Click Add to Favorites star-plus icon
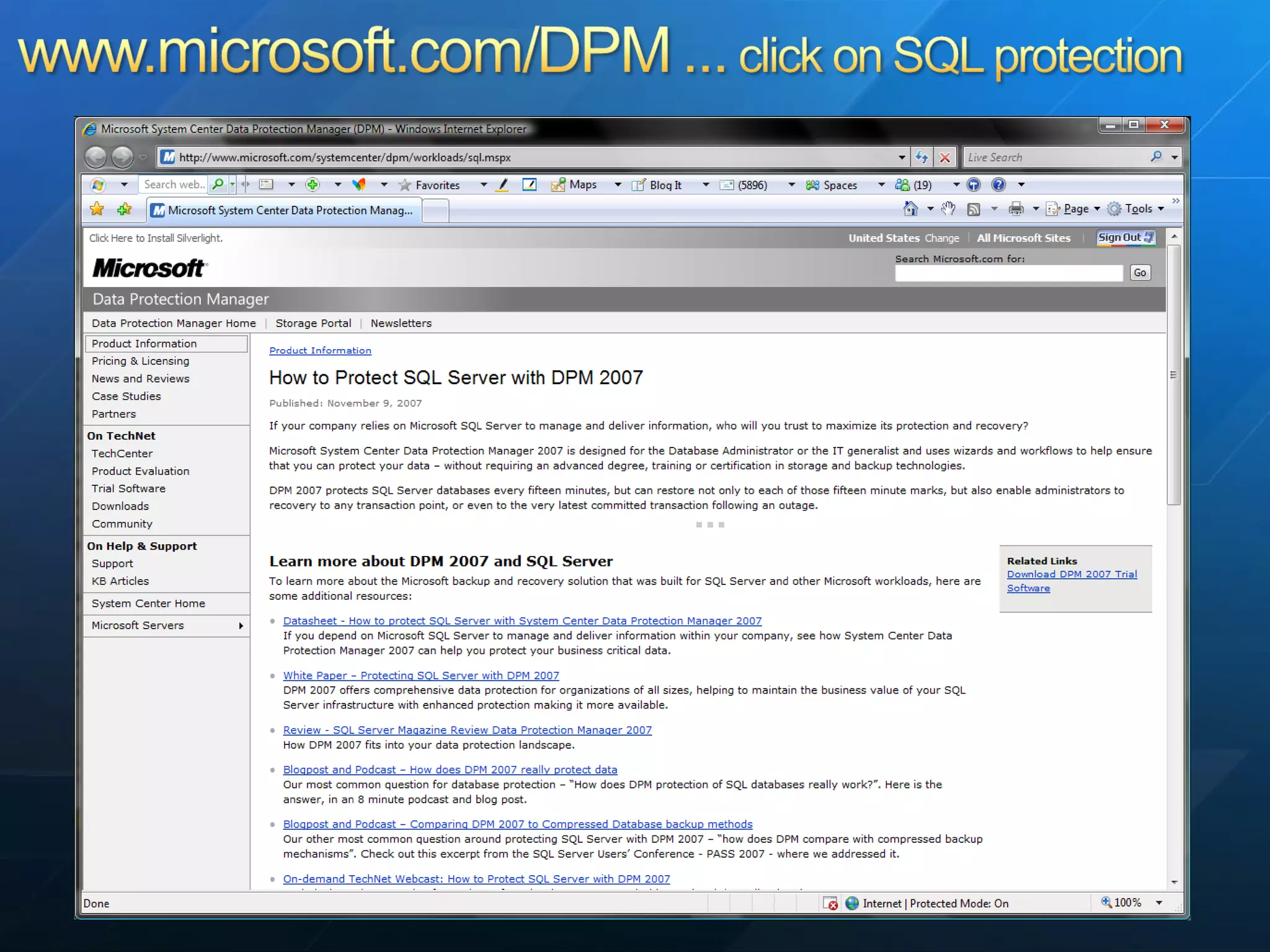This screenshot has height=952, width=1270. click(124, 209)
